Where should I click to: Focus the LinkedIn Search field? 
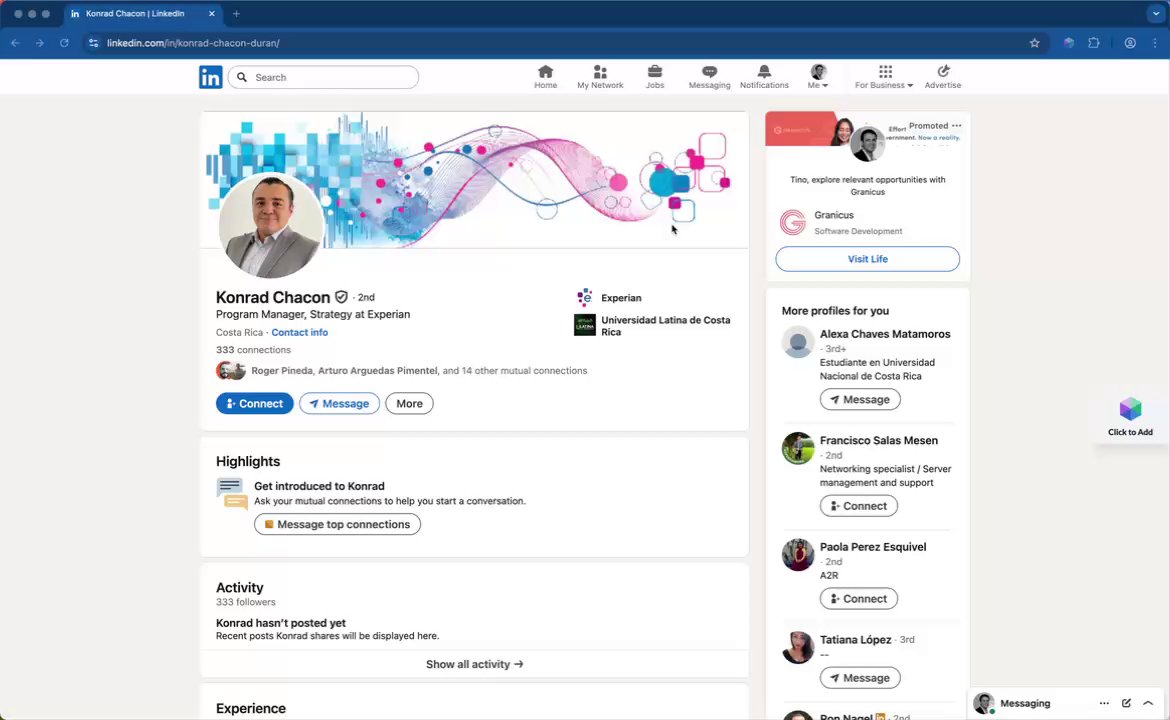click(x=323, y=77)
